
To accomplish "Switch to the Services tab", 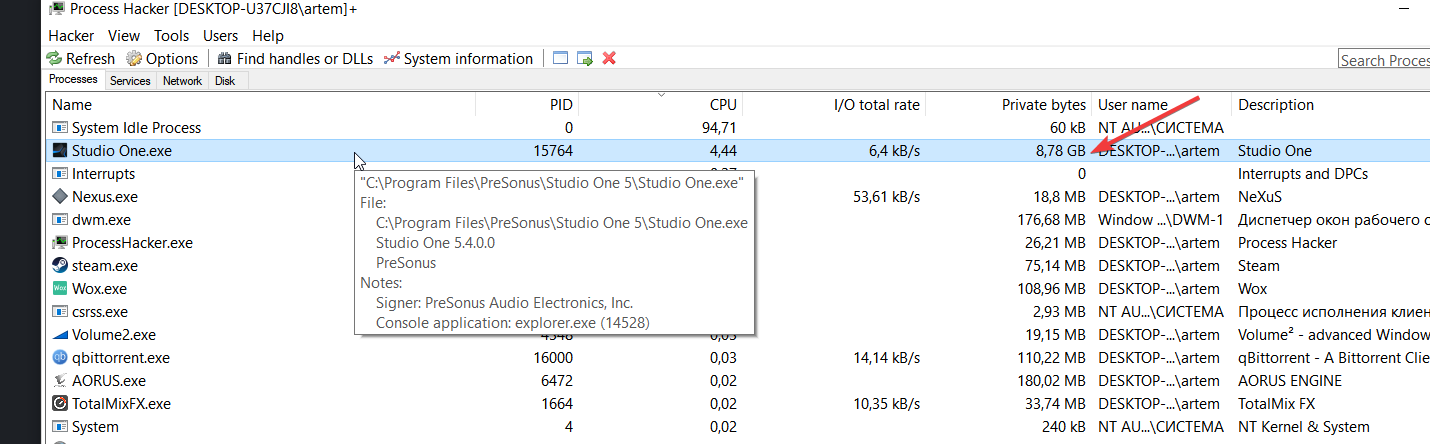I will [130, 81].
